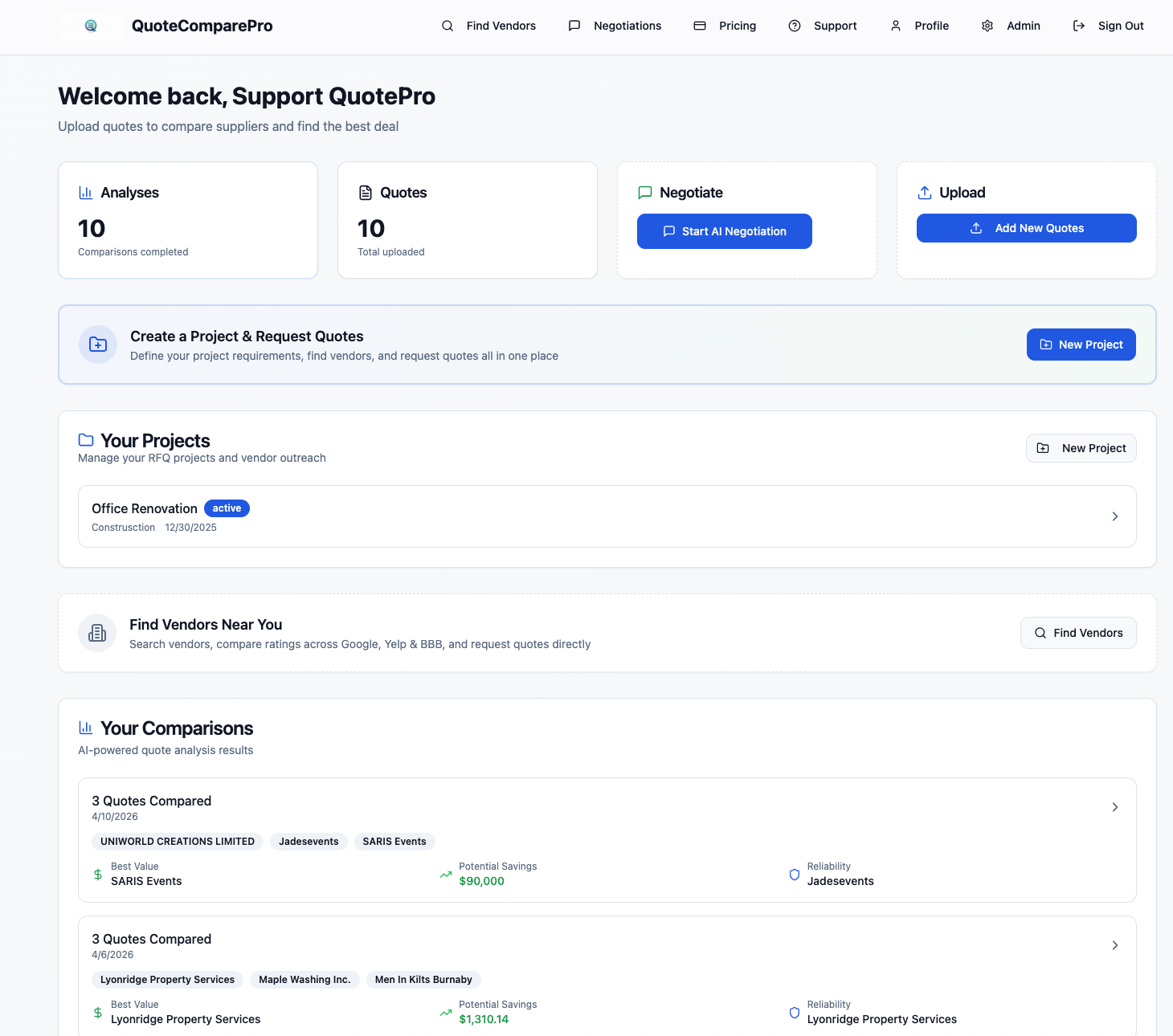Click the exit arrow icon beside Sign Out
This screenshot has height=1036, width=1173.
click(x=1079, y=26)
